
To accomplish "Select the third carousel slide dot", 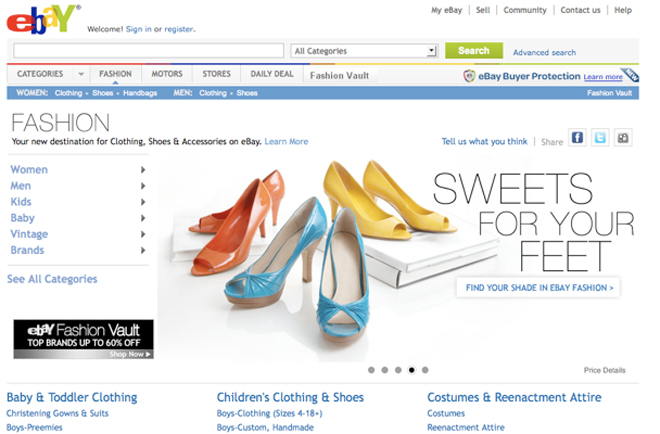I will point(398,370).
